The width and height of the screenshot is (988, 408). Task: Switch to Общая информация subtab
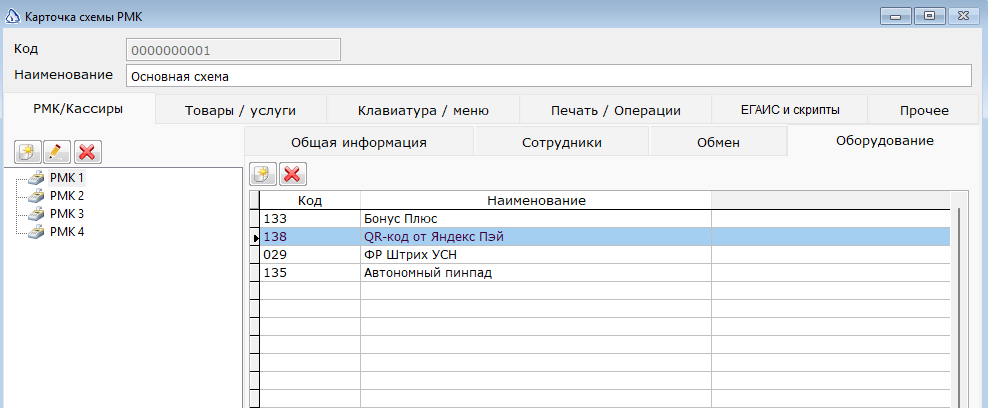pos(358,142)
